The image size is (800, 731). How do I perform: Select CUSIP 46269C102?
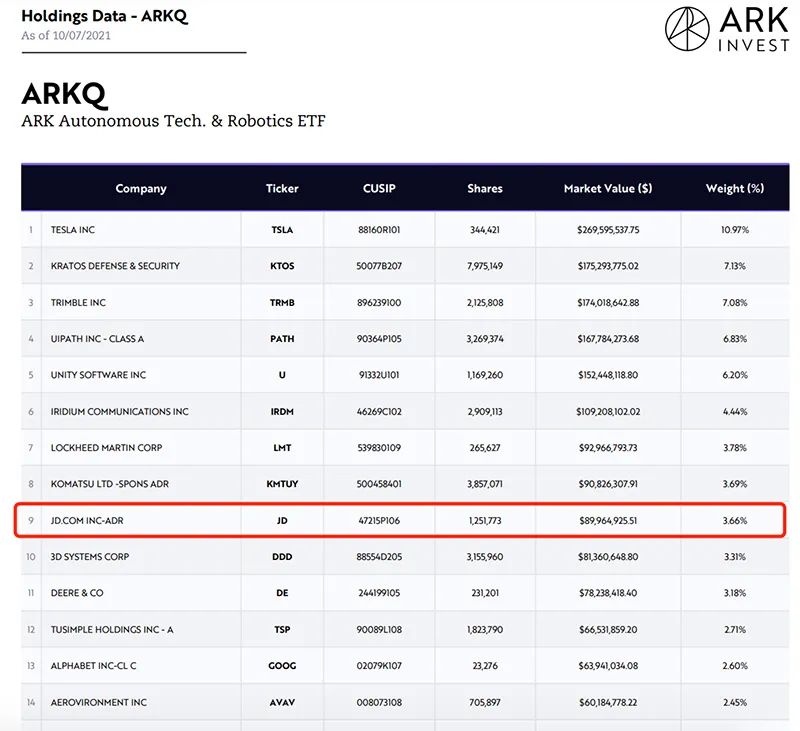379,412
